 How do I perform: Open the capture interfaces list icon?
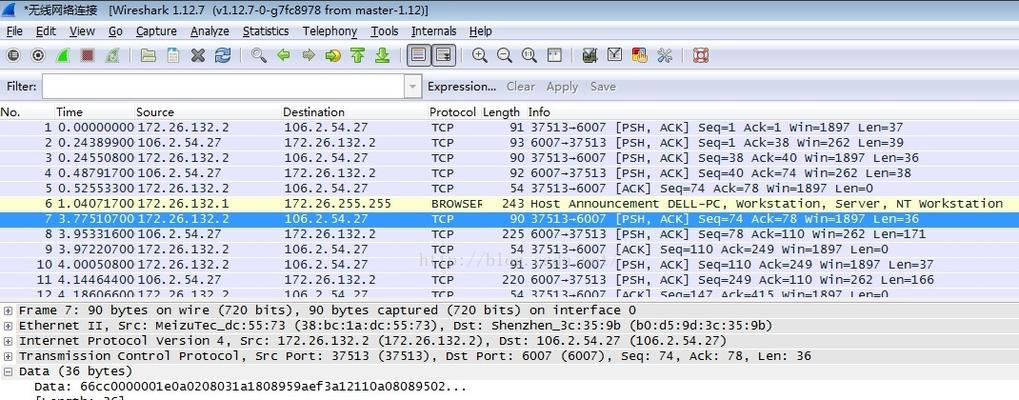(x=13, y=56)
